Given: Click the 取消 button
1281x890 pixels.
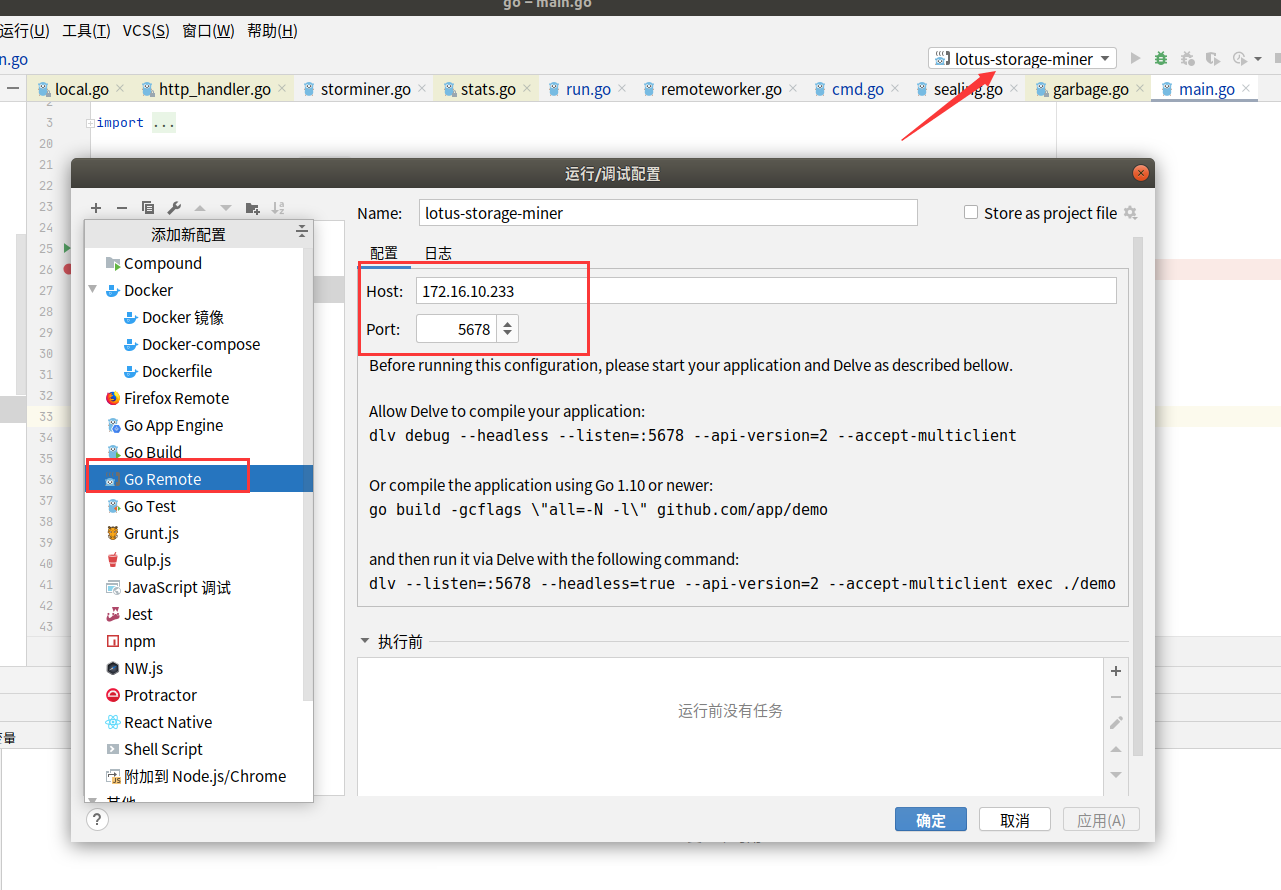Looking at the screenshot, I should 1015,820.
